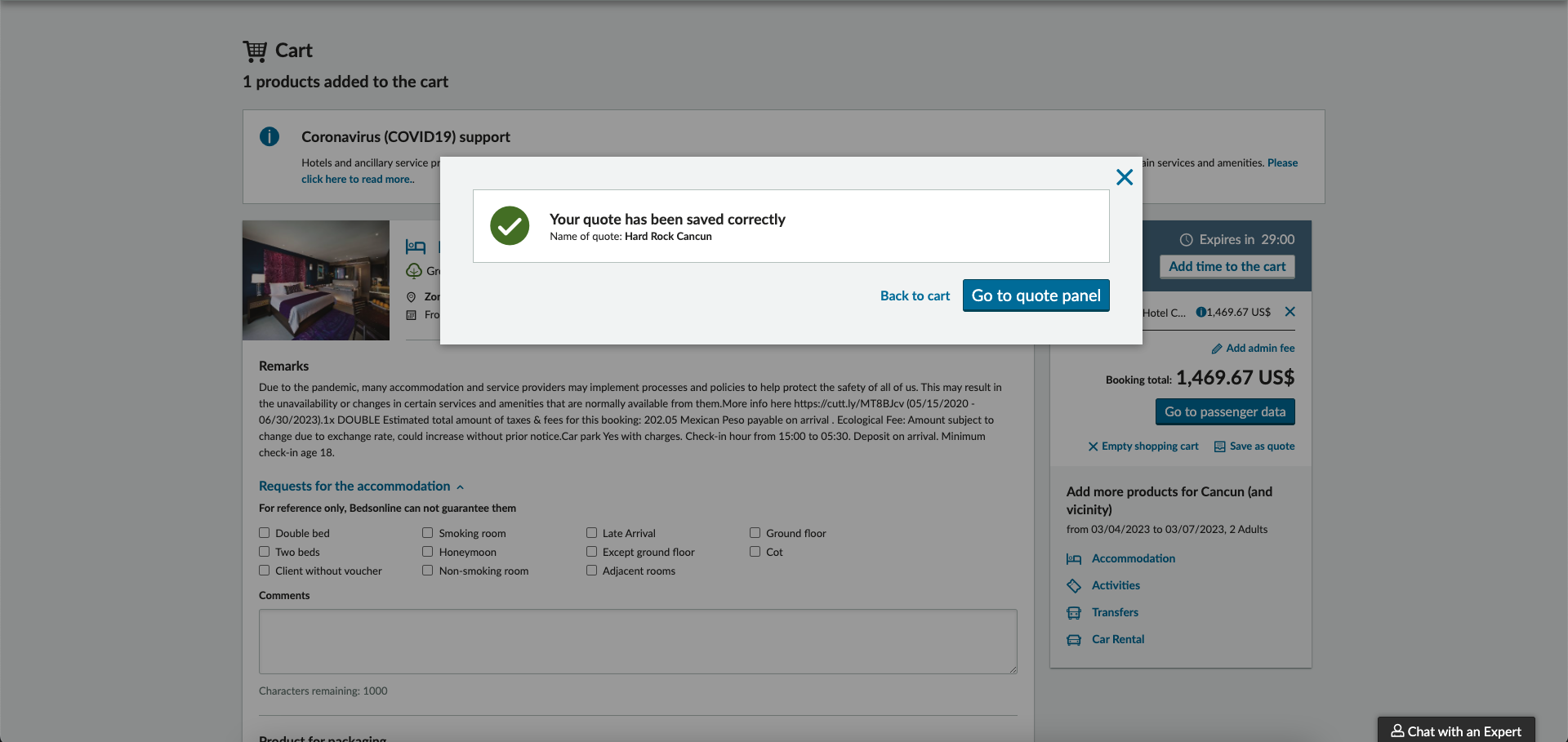Click the Transfers bus icon
This screenshot has height=742, width=1568.
pyautogui.click(x=1074, y=613)
